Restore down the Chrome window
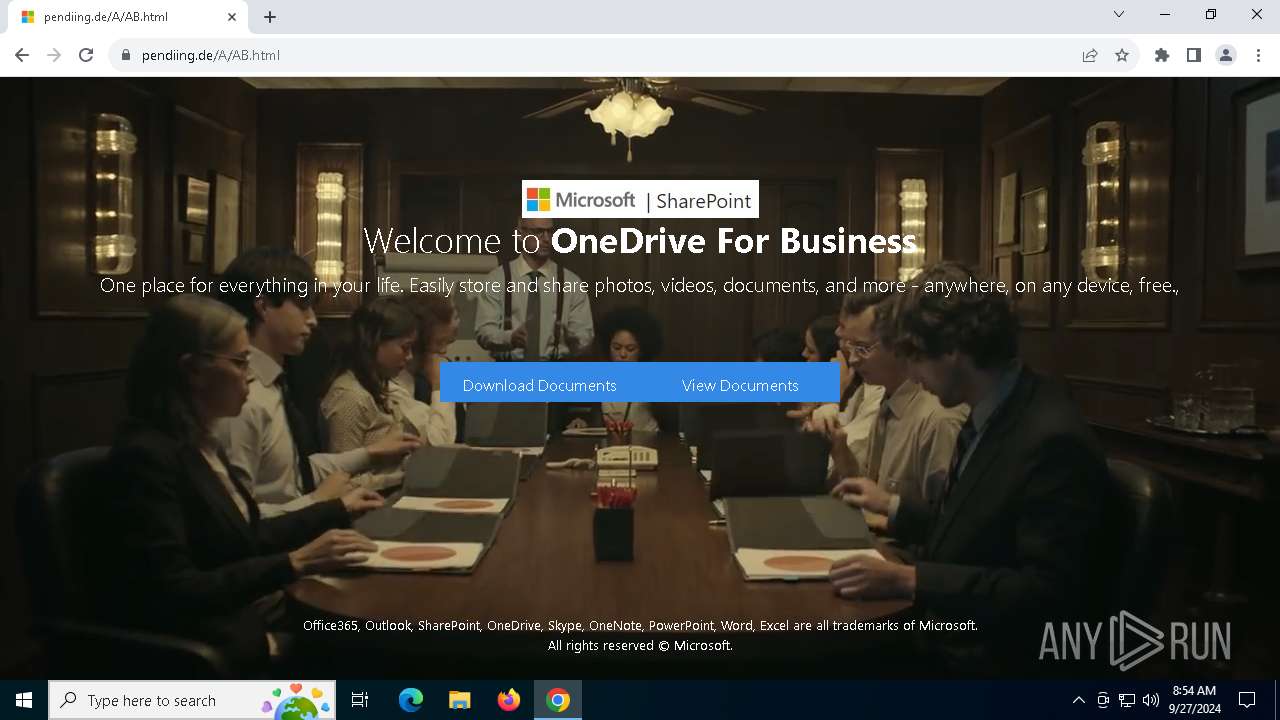This screenshot has height=720, width=1280. coord(1211,14)
